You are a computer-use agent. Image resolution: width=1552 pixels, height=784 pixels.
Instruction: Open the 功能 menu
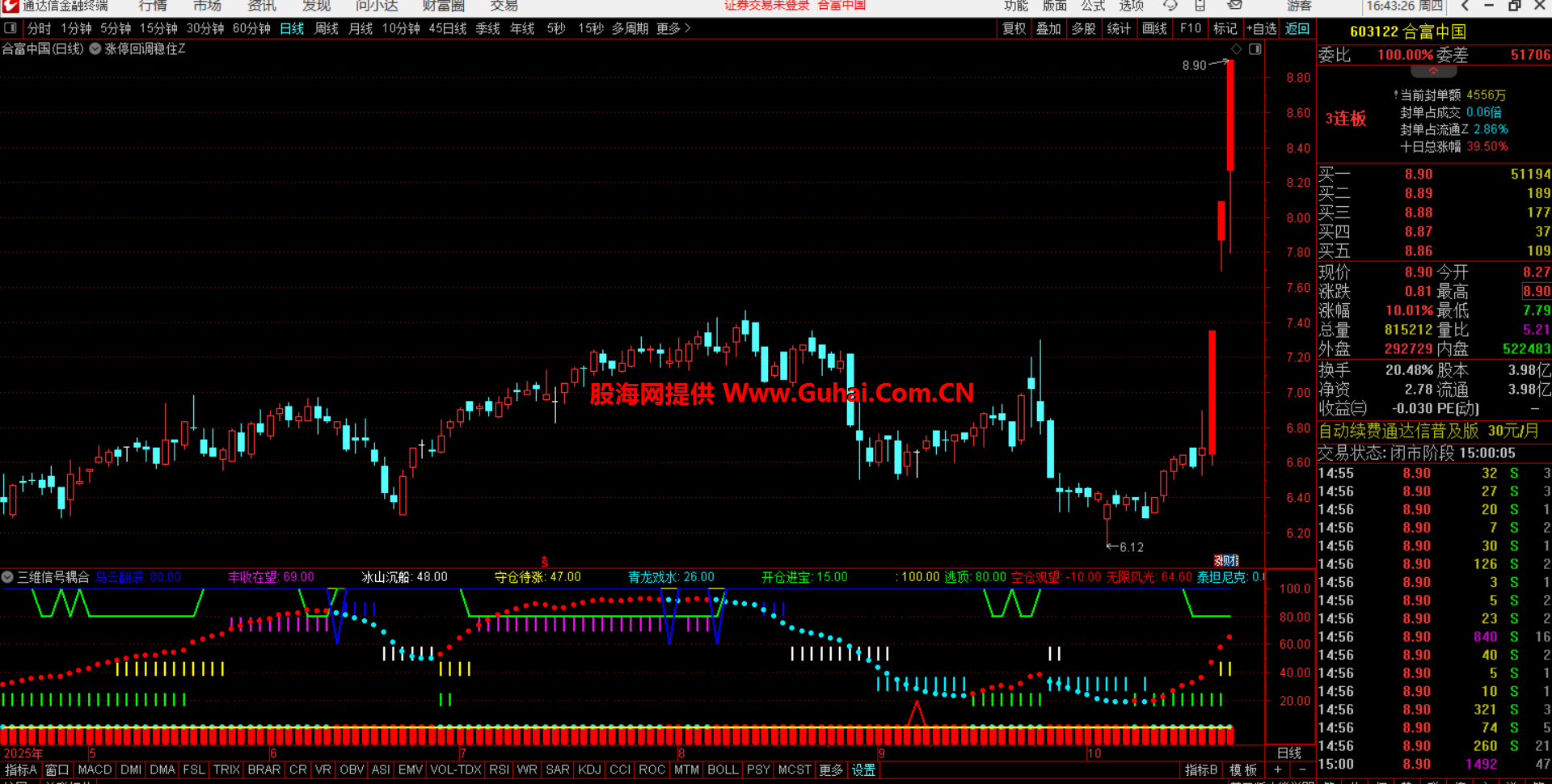(1016, 6)
